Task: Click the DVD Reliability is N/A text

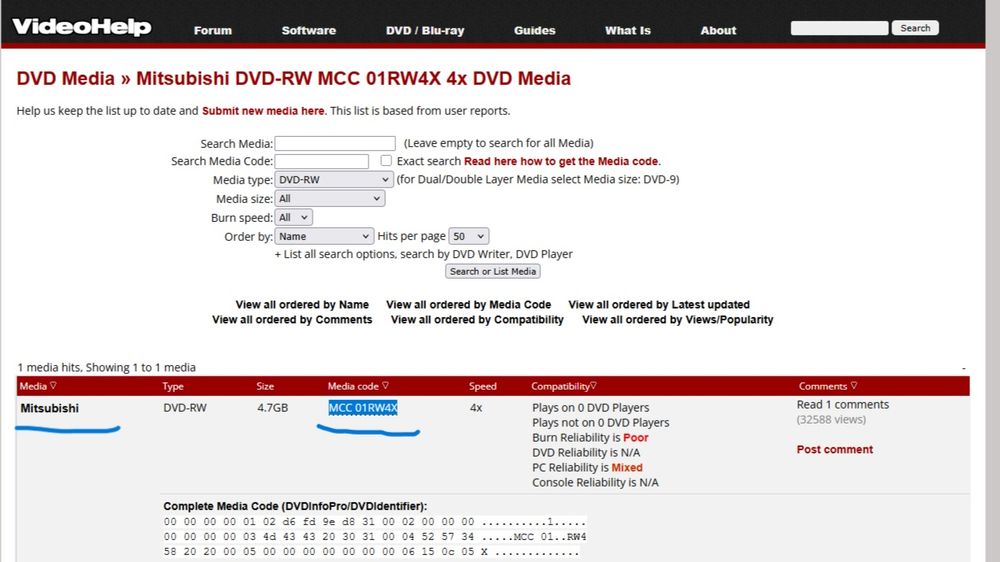Action: pyautogui.click(x=586, y=452)
